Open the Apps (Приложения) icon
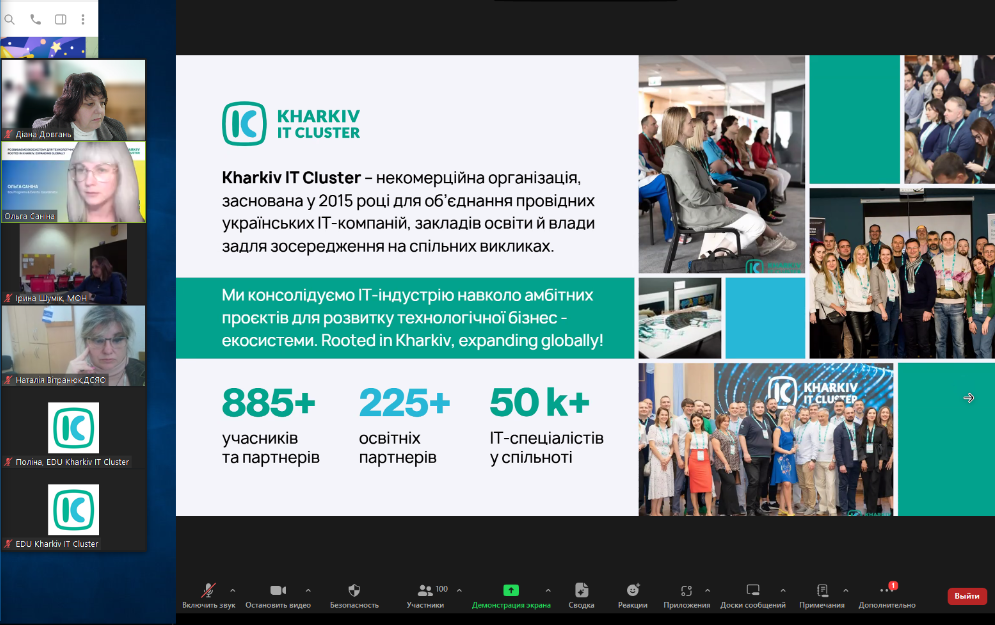995x625 pixels. coord(686,591)
